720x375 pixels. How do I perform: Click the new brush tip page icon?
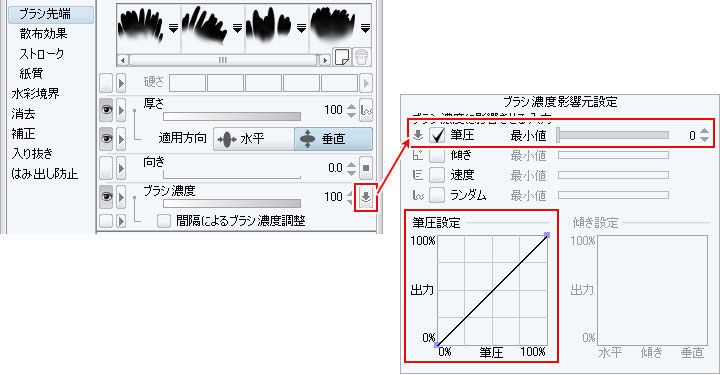342,57
